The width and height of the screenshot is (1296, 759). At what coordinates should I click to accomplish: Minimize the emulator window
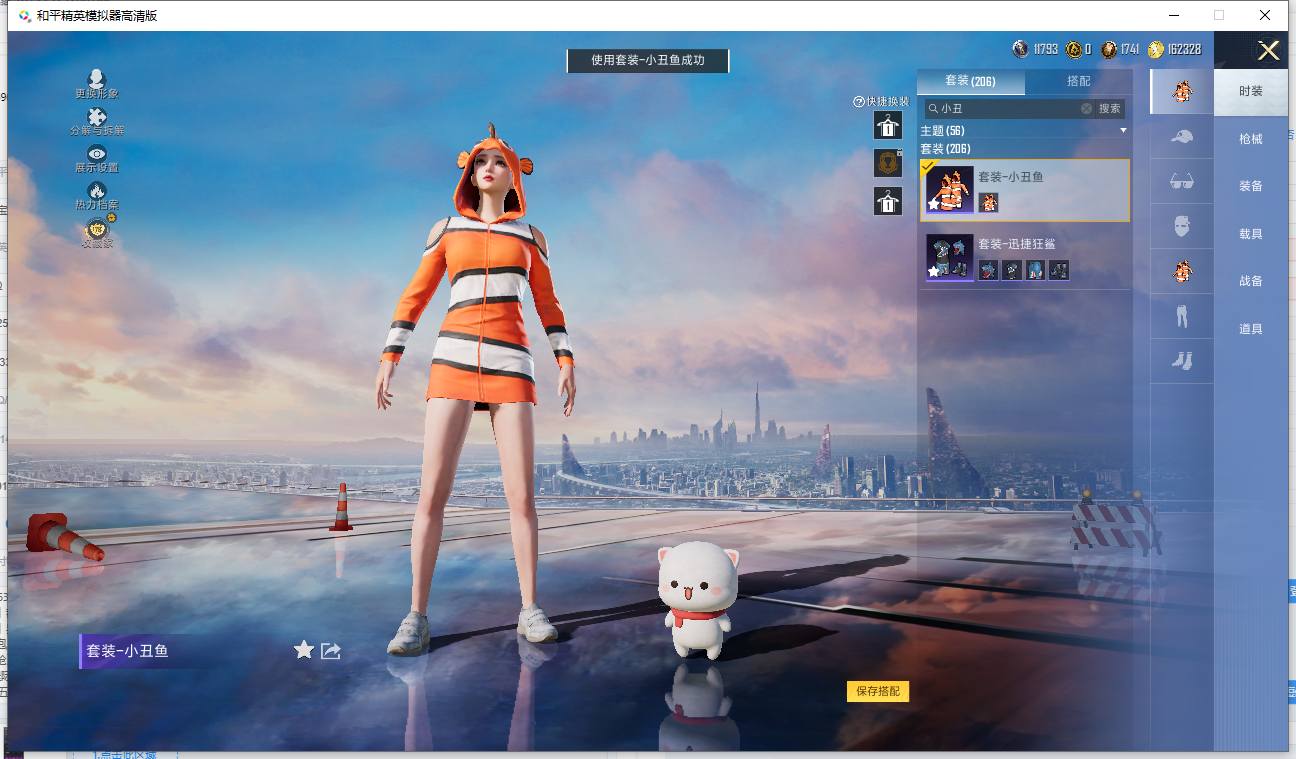tap(1173, 15)
